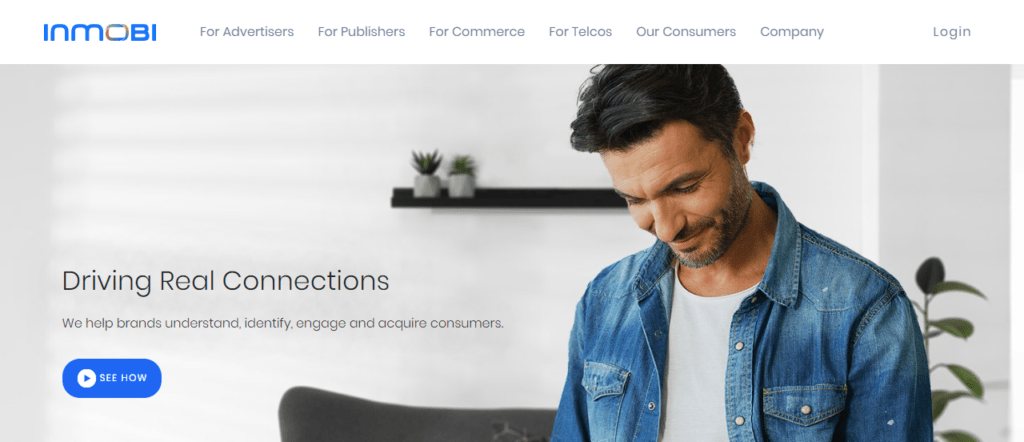Viewport: 1024px width, 442px height.
Task: Click the InMobi logo
Action: pos(100,32)
